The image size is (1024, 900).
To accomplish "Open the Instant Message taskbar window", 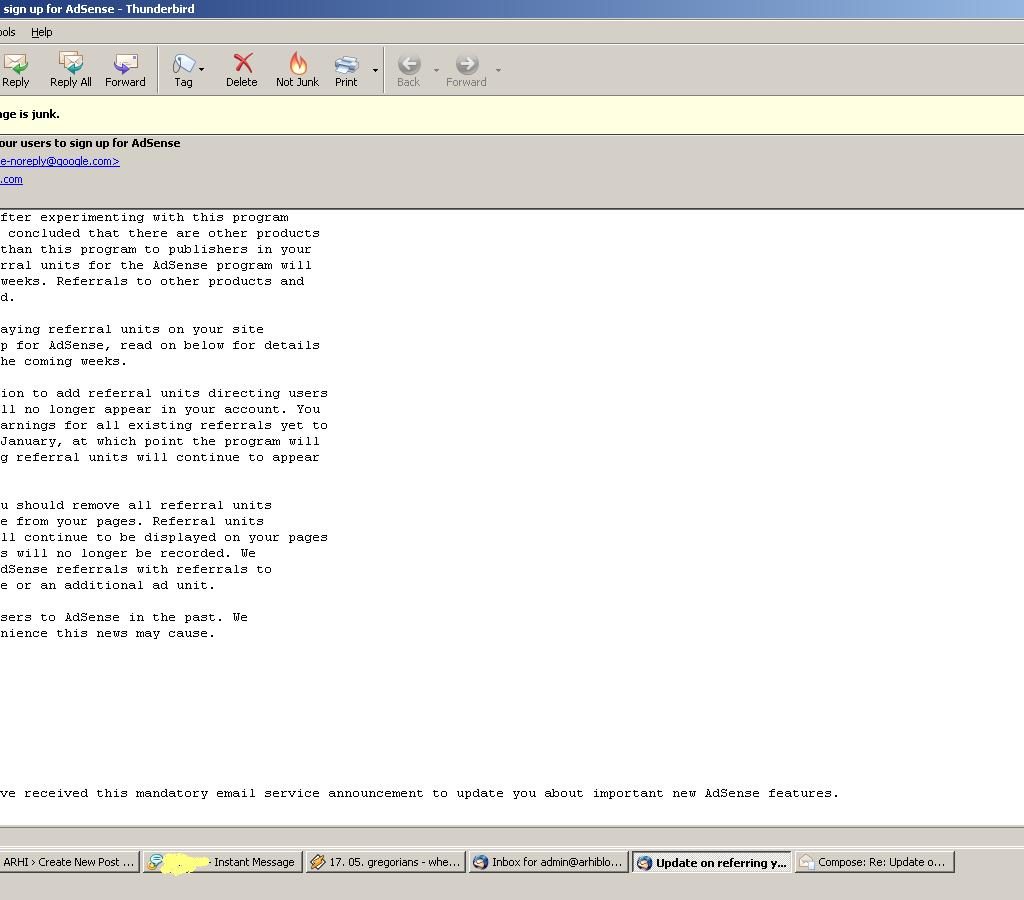I will point(222,862).
